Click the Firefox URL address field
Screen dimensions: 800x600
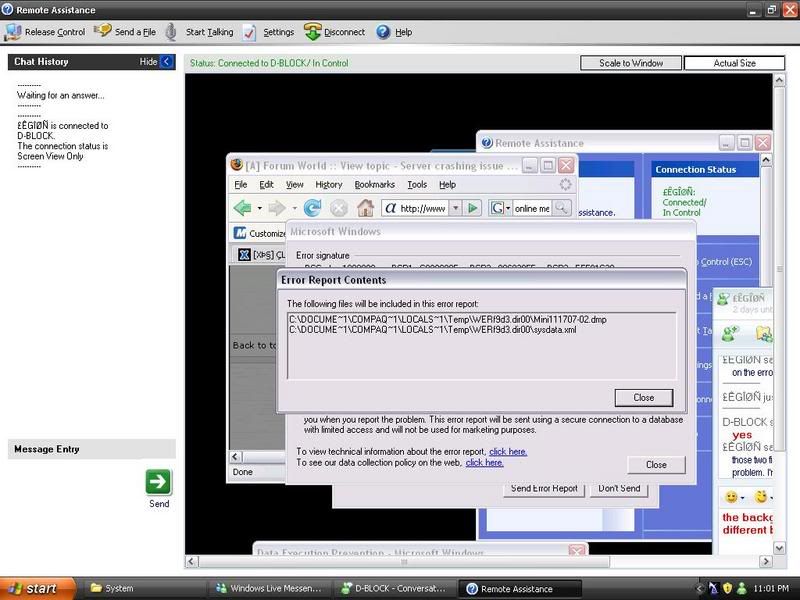[423, 208]
